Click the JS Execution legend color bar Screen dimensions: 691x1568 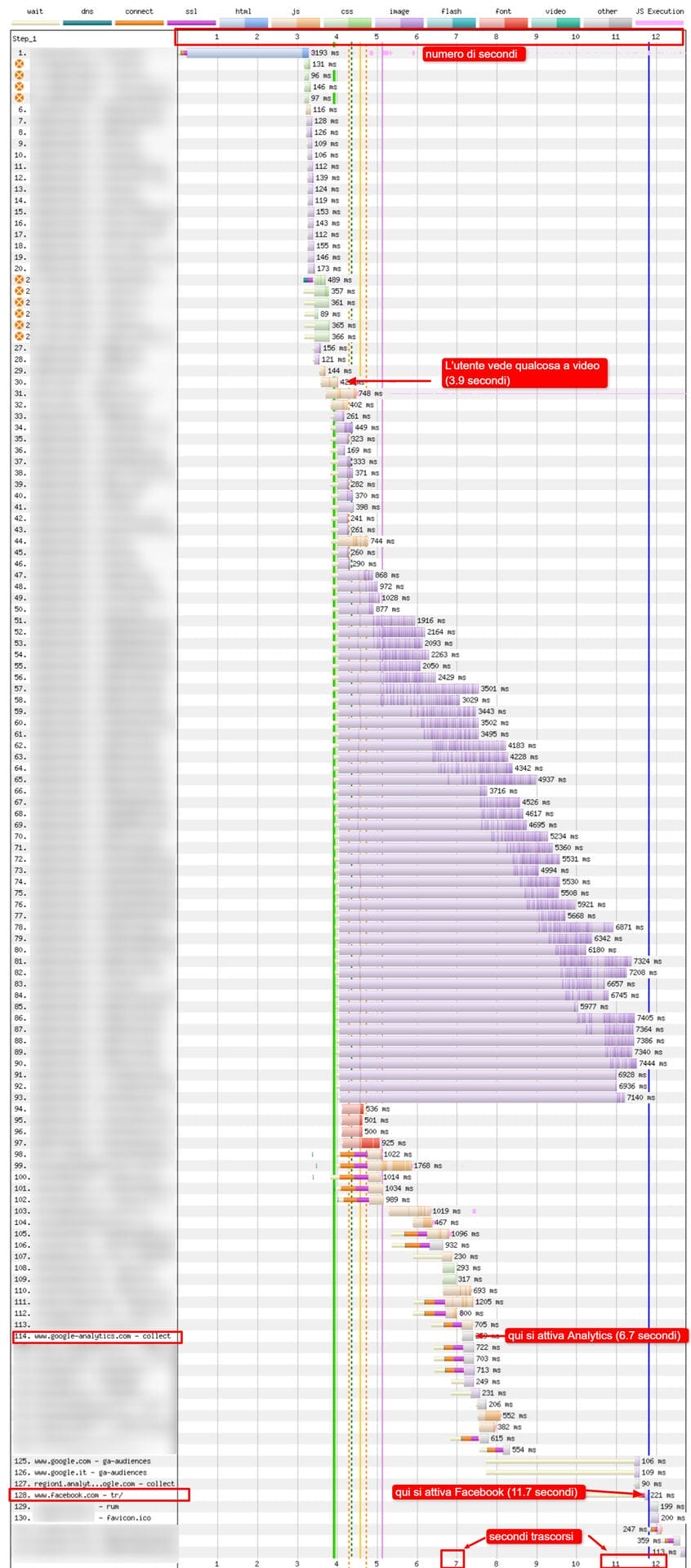[x=659, y=23]
